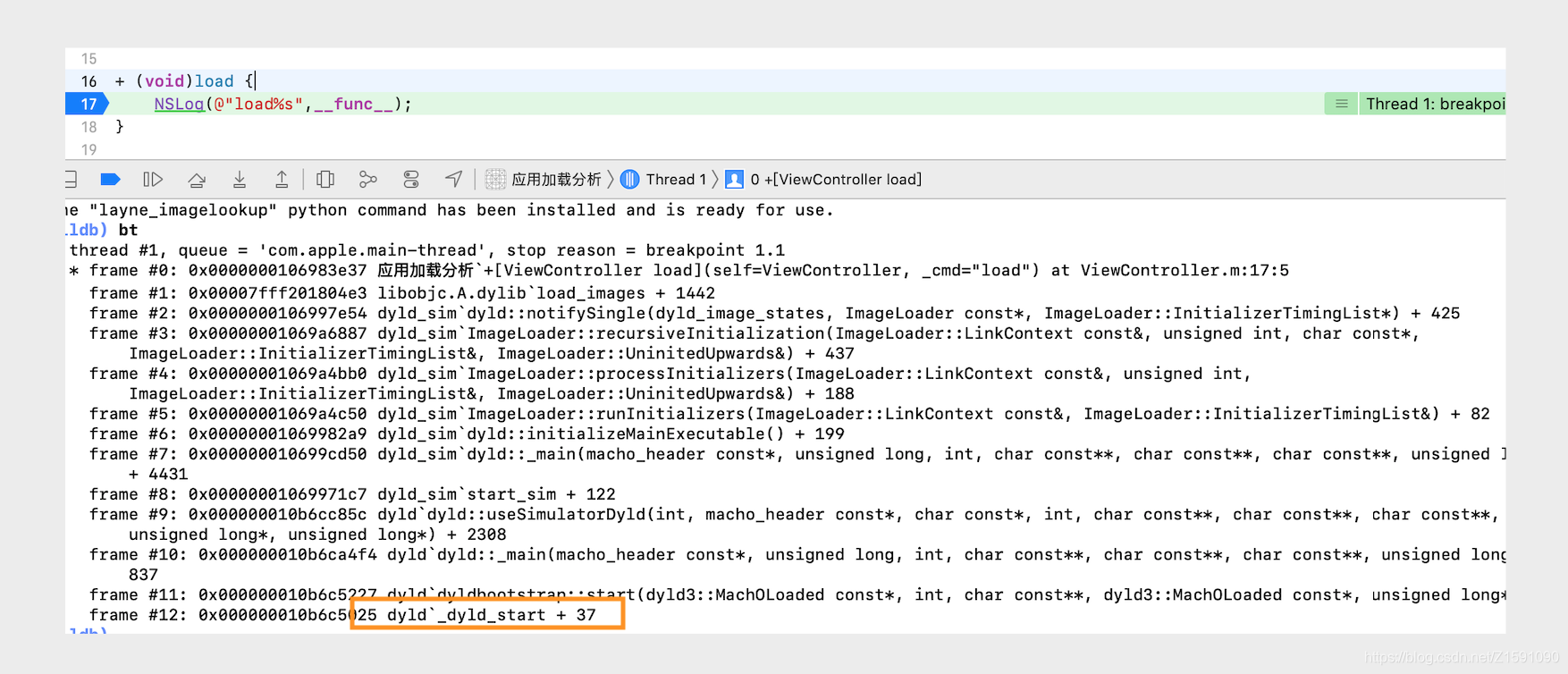Click the simulate location arrow icon
The width and height of the screenshot is (1568, 674).
pyautogui.click(x=454, y=180)
